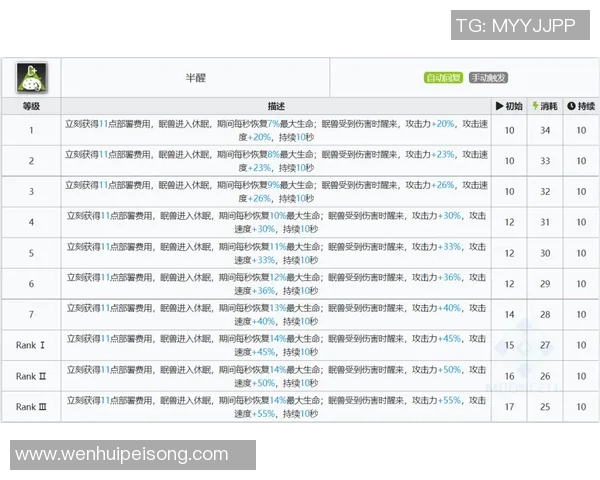The width and height of the screenshot is (600, 480).
Task: Click level 4 description with 攻击力+30%
Action: point(276,222)
